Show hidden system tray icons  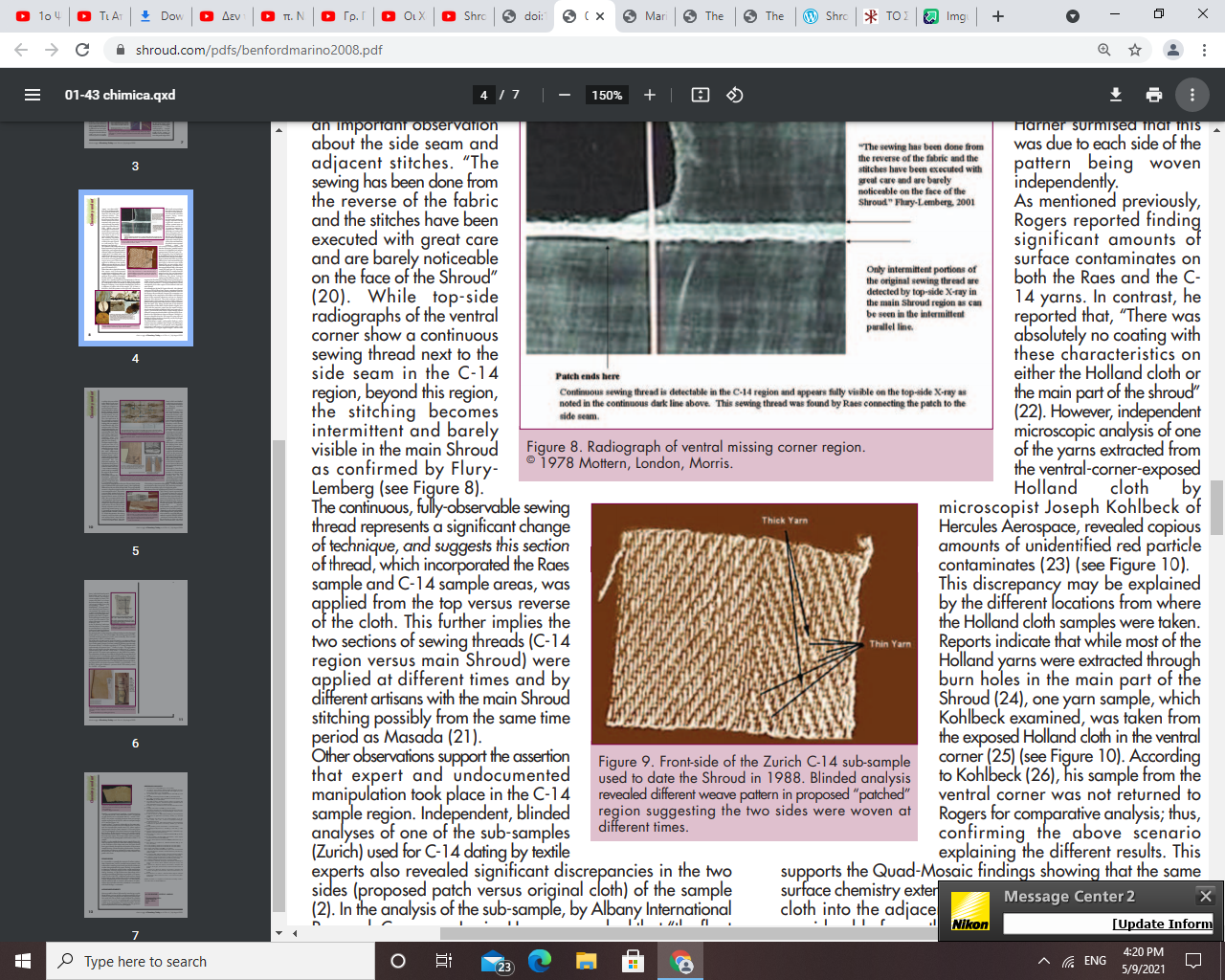(1043, 961)
